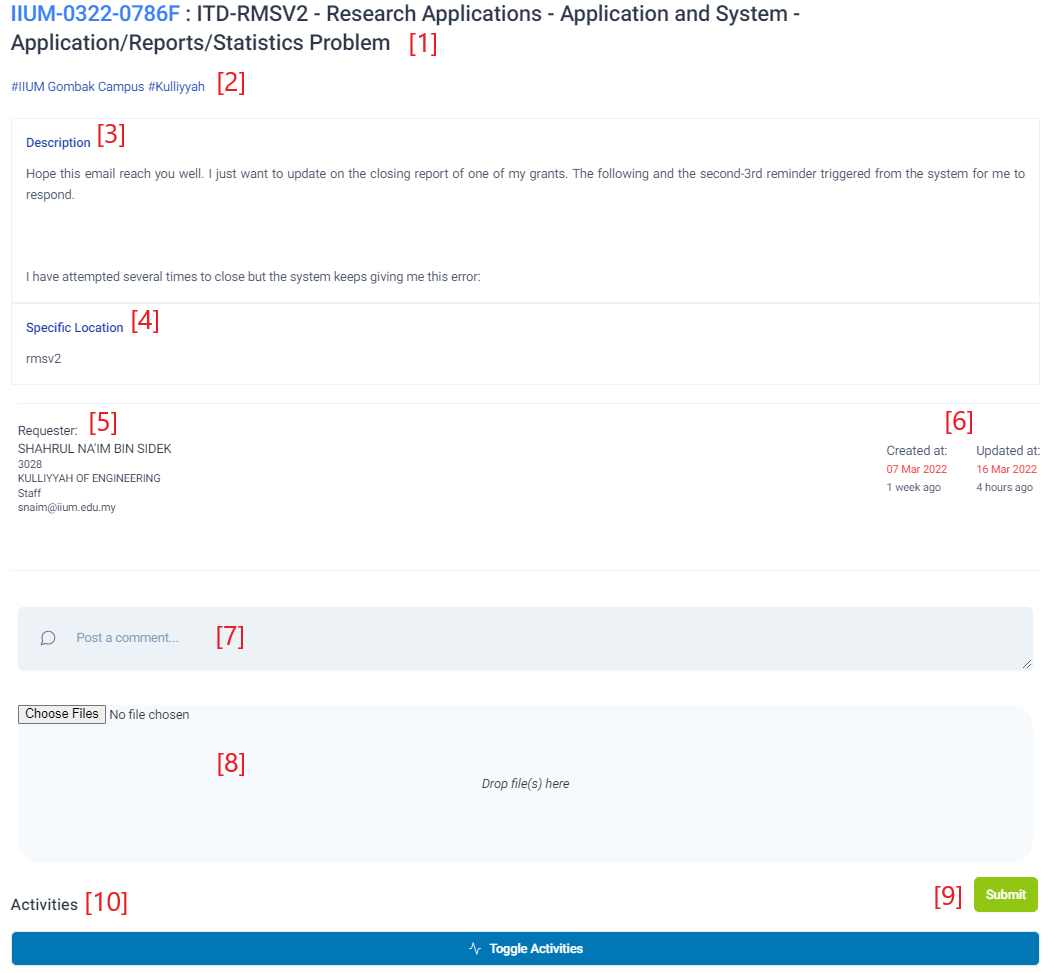Click the '1 week ago' text
This screenshot has height=973, width=1058.
(x=914, y=487)
